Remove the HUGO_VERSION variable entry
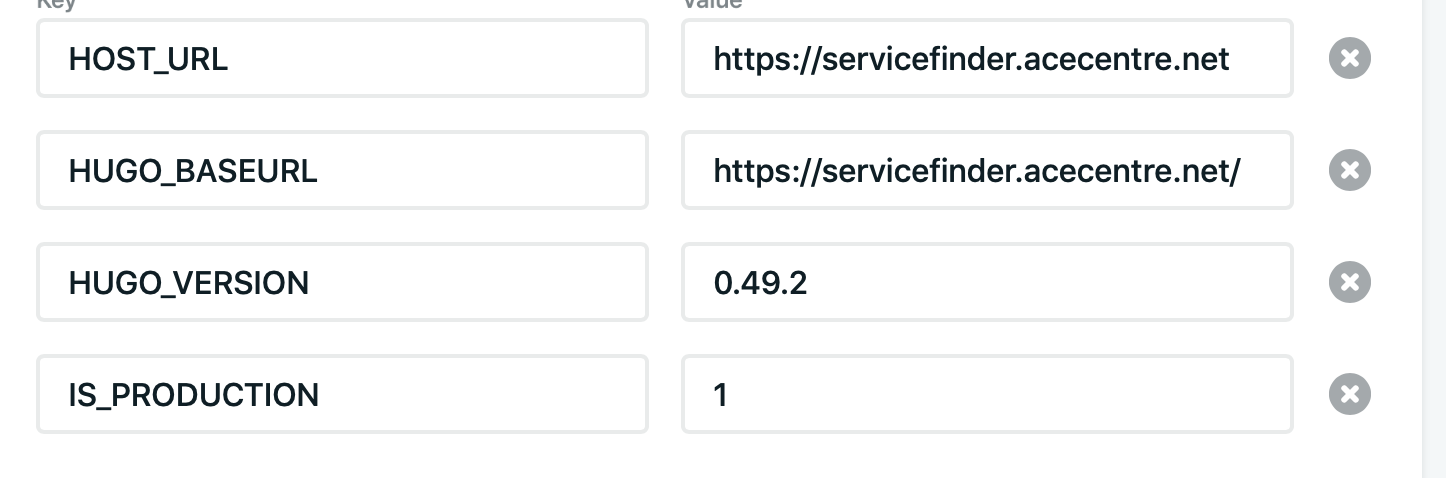This screenshot has width=1446, height=478. [x=1349, y=282]
